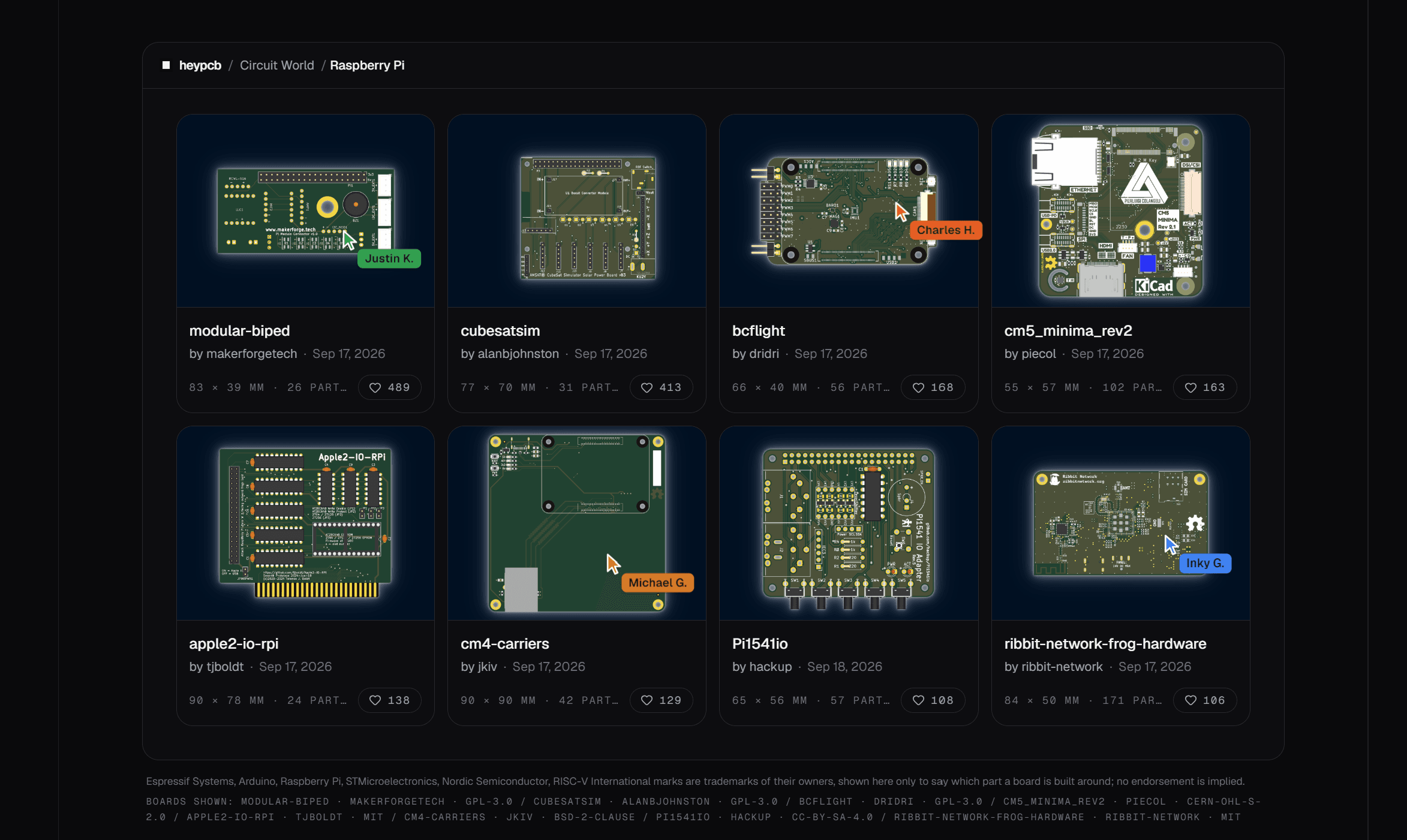
Task: Select the Raspberry Pi breadcrumb item
Action: pyautogui.click(x=367, y=65)
